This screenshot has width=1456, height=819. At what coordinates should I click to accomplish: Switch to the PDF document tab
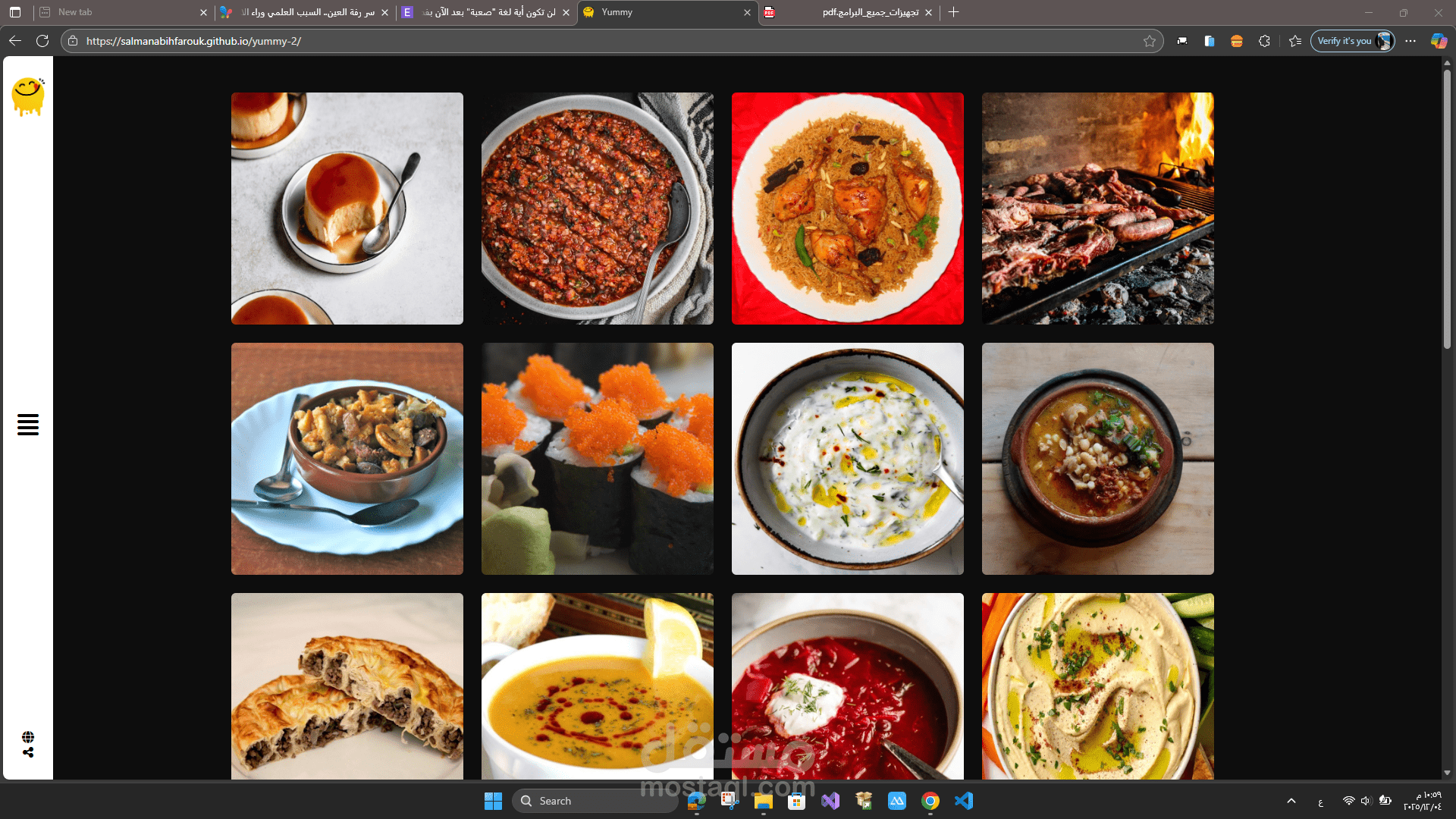point(848,12)
